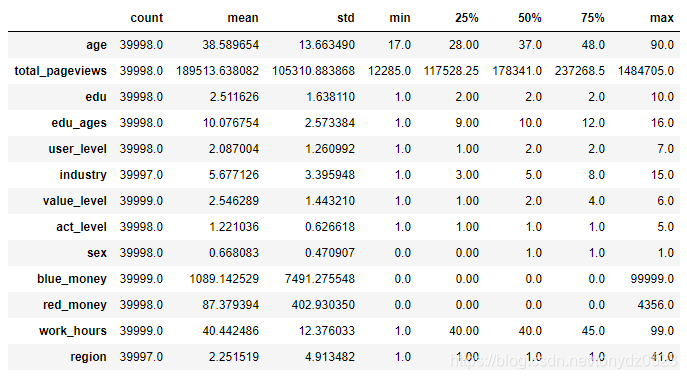Screen dimensions: 687x379
Task: Click the max column header
Action: click(662, 18)
